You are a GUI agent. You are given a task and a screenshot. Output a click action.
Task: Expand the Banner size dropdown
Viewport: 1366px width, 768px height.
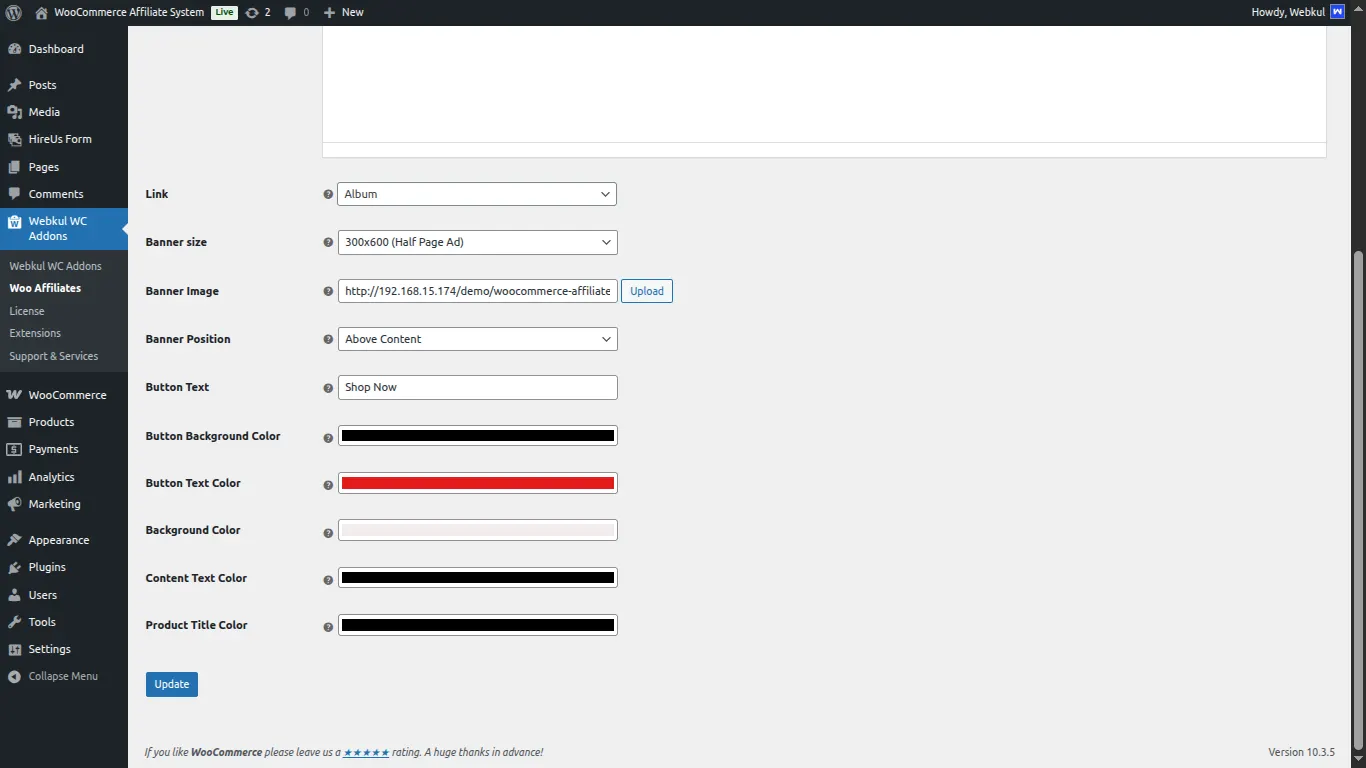(477, 242)
